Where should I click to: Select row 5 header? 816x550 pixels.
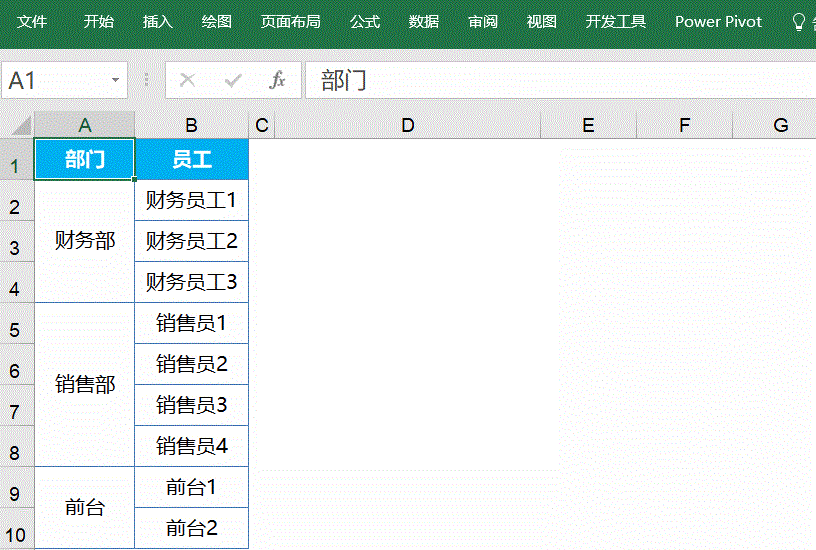pyautogui.click(x=16, y=324)
